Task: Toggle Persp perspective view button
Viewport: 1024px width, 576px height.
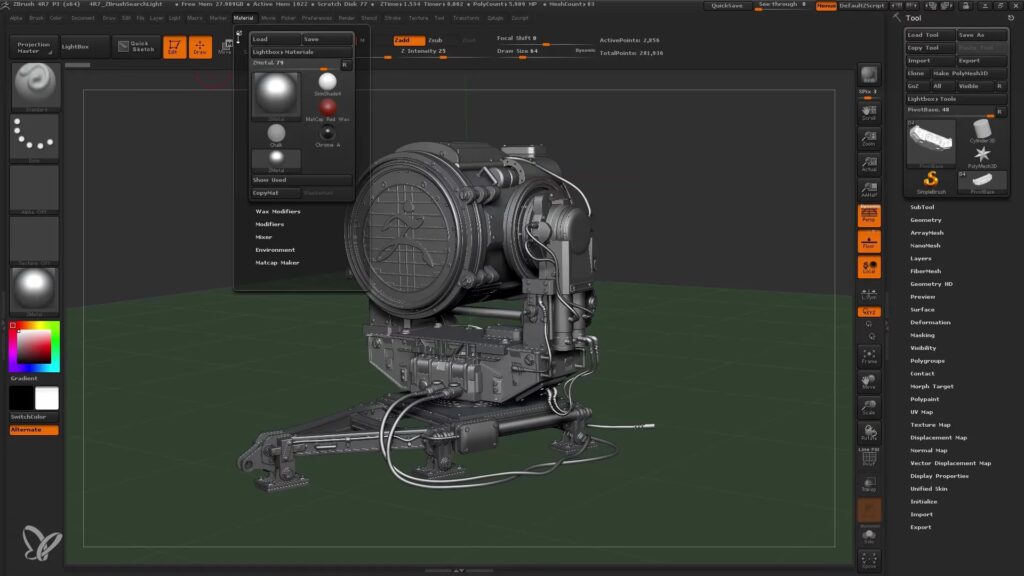Action: click(x=869, y=214)
